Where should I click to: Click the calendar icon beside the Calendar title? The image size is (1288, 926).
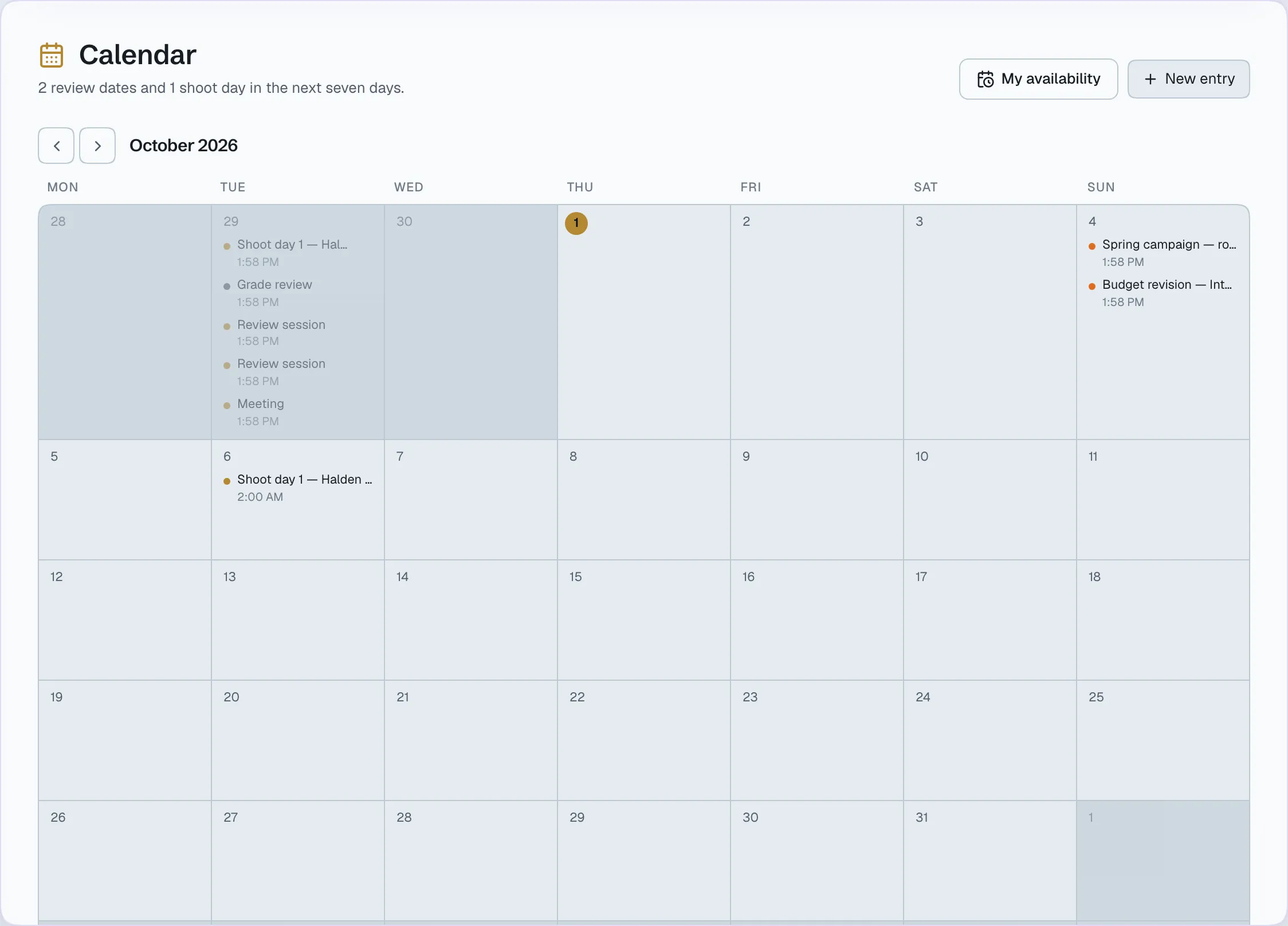(x=52, y=55)
